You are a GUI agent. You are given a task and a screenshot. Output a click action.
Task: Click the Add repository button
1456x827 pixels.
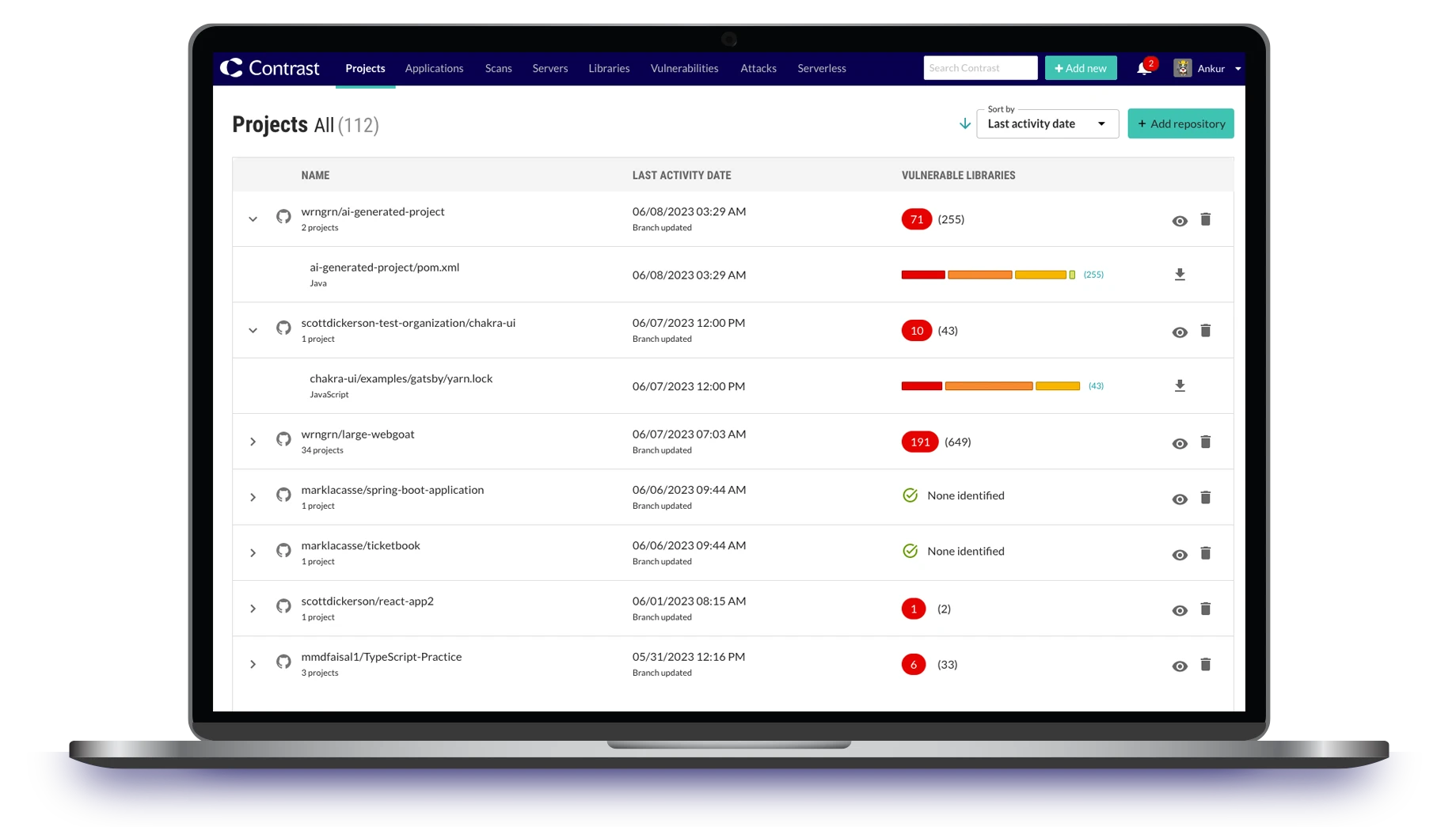[1180, 123]
